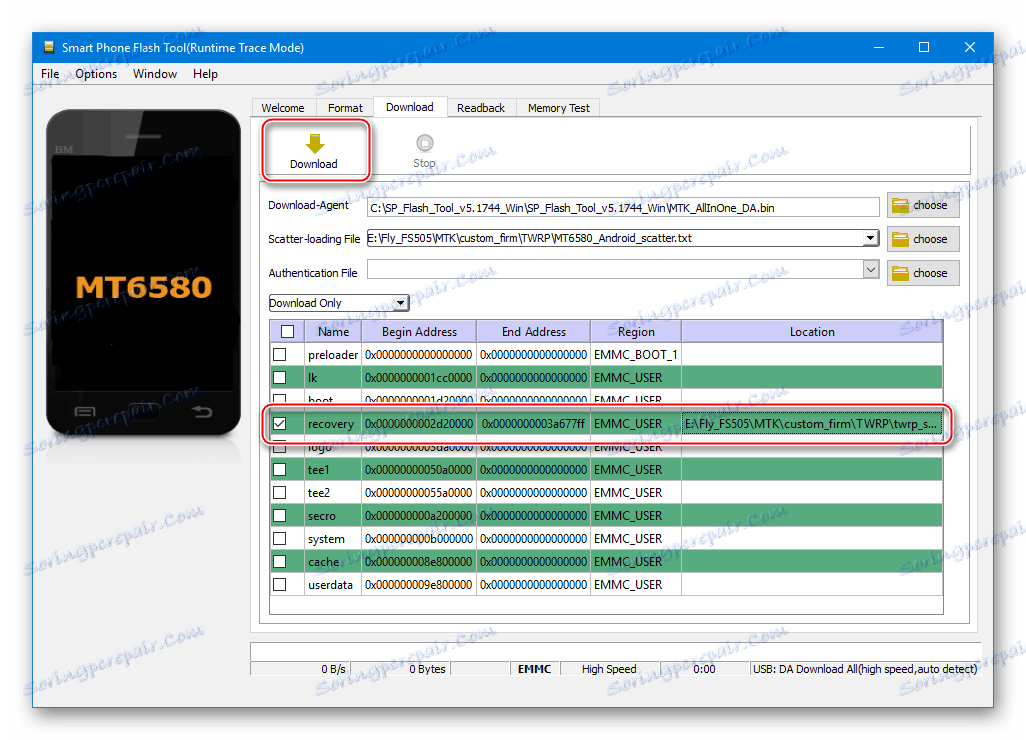Switch to the Readback tab
1026x740 pixels.
481,108
